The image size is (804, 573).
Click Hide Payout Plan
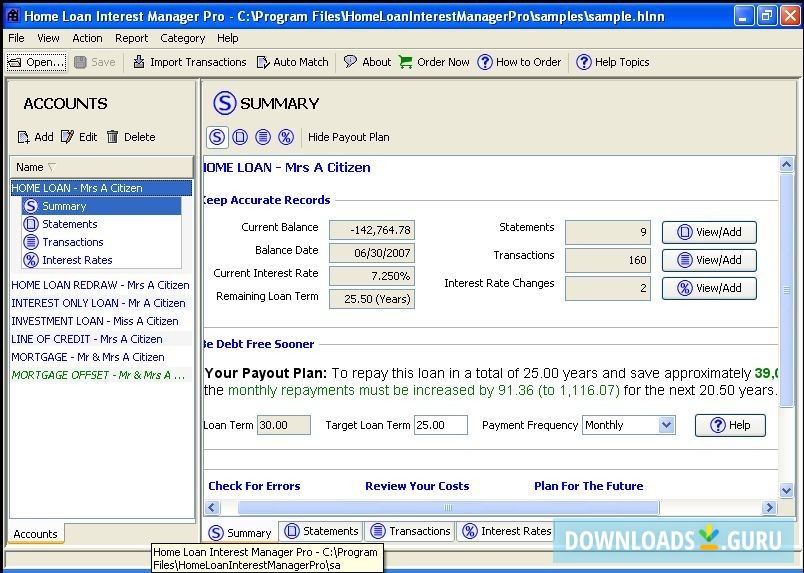349,137
